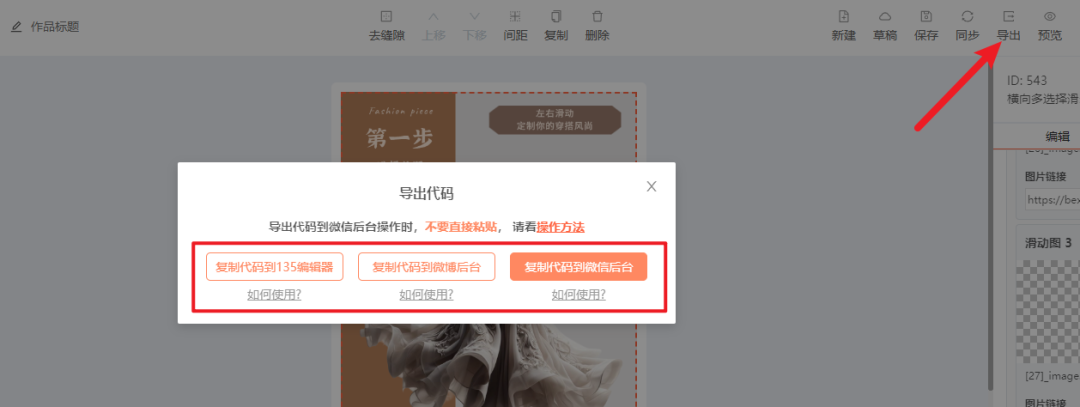
Task: Click 复制代码到135编辑器 button
Action: 274,267
